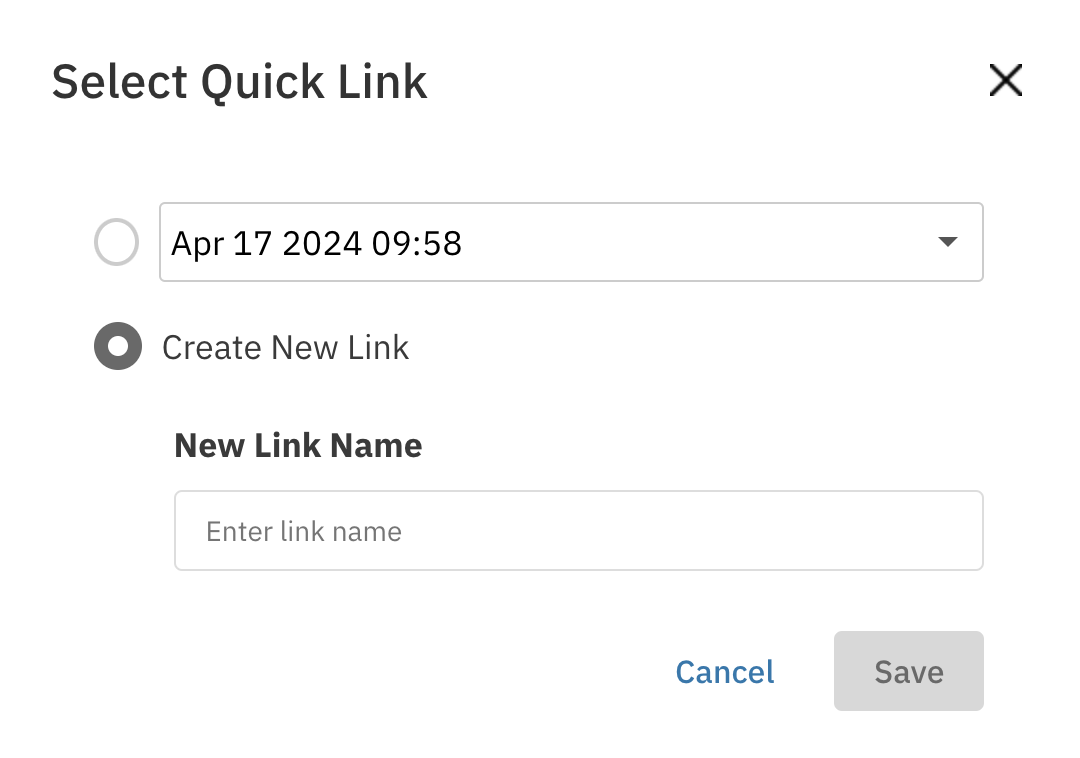Click the Create New Link label text
Viewport: 1080px width, 758px height.
(285, 347)
